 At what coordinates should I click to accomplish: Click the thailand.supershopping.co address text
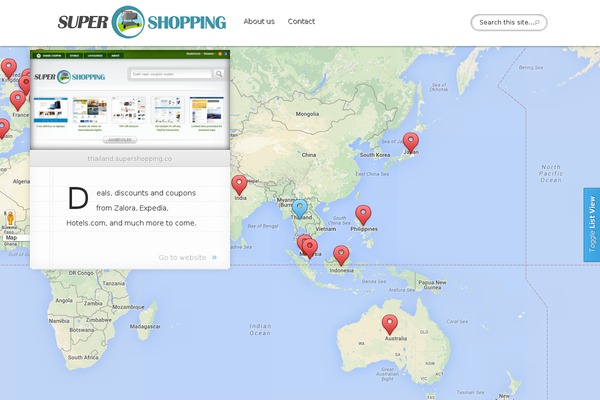coord(130,158)
